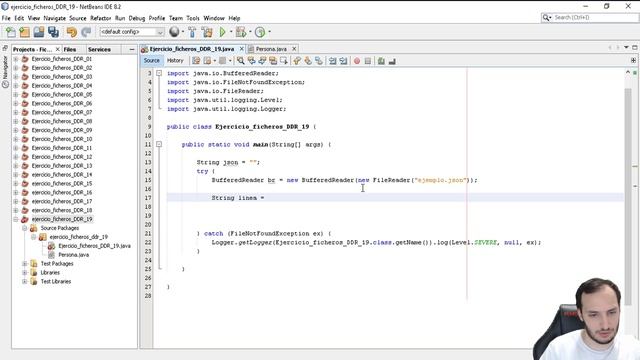Click the New File toolbar icon
640x360 pixels.
[11, 32]
